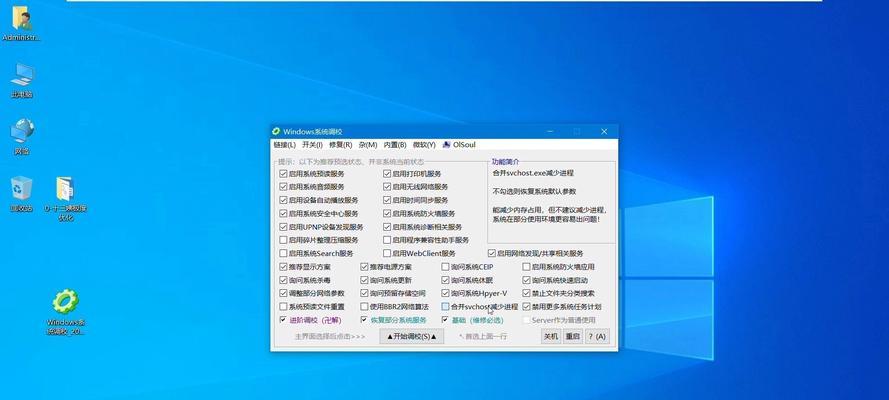Uncheck 询问系统杀毒 checkbox
The image size is (889, 400).
(x=283, y=280)
